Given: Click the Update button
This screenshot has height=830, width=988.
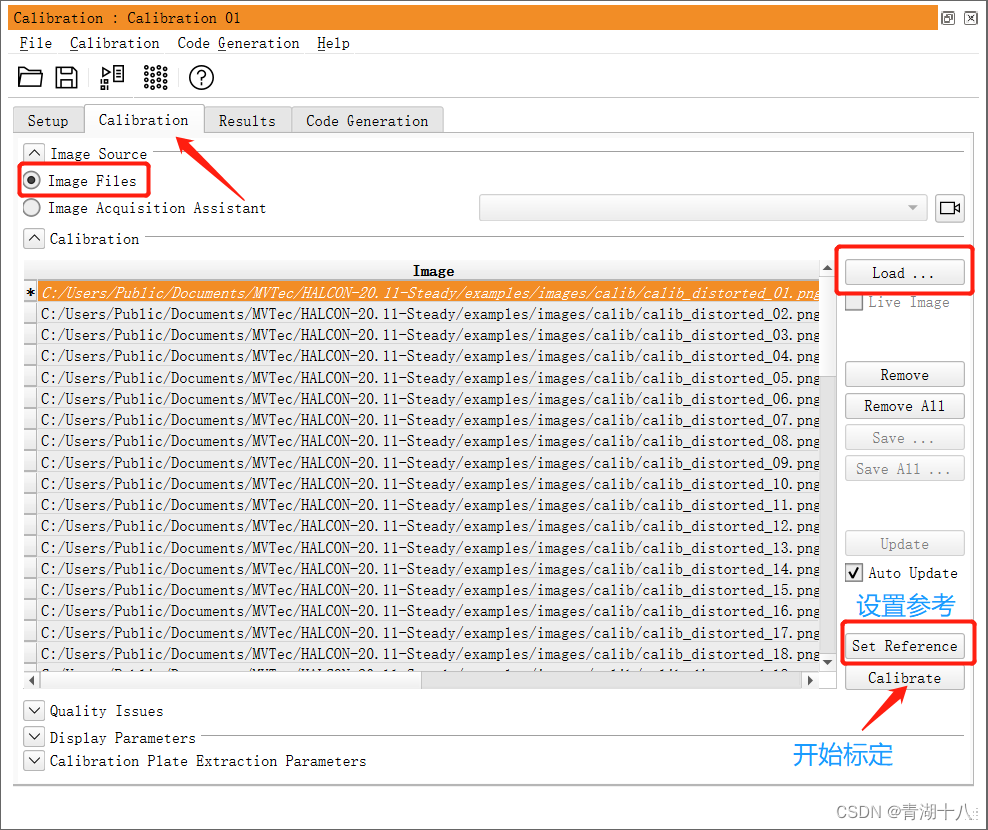Looking at the screenshot, I should 904,543.
